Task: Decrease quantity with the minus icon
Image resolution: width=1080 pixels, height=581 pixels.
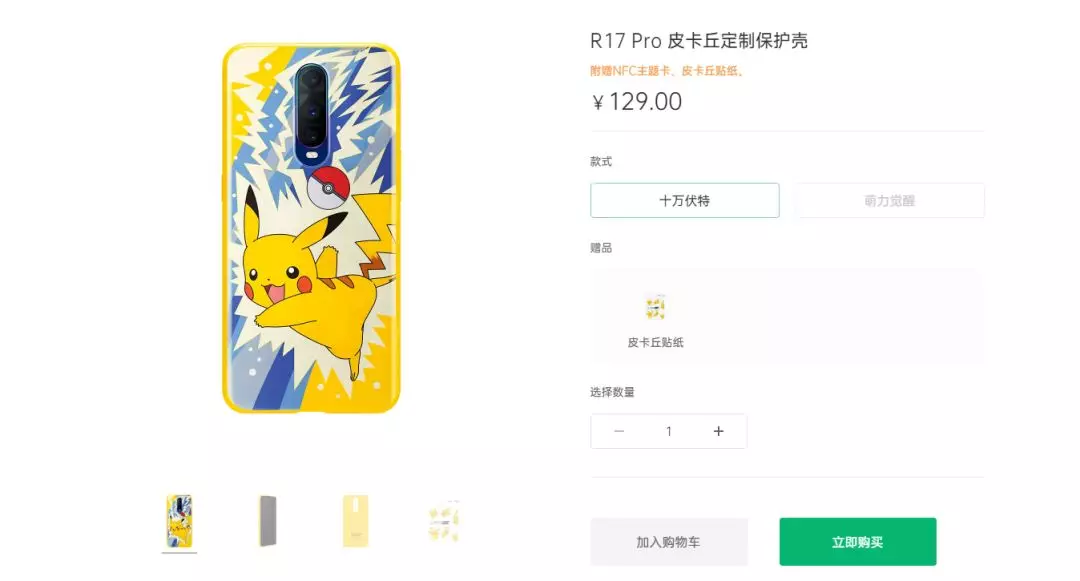Action: click(x=619, y=431)
